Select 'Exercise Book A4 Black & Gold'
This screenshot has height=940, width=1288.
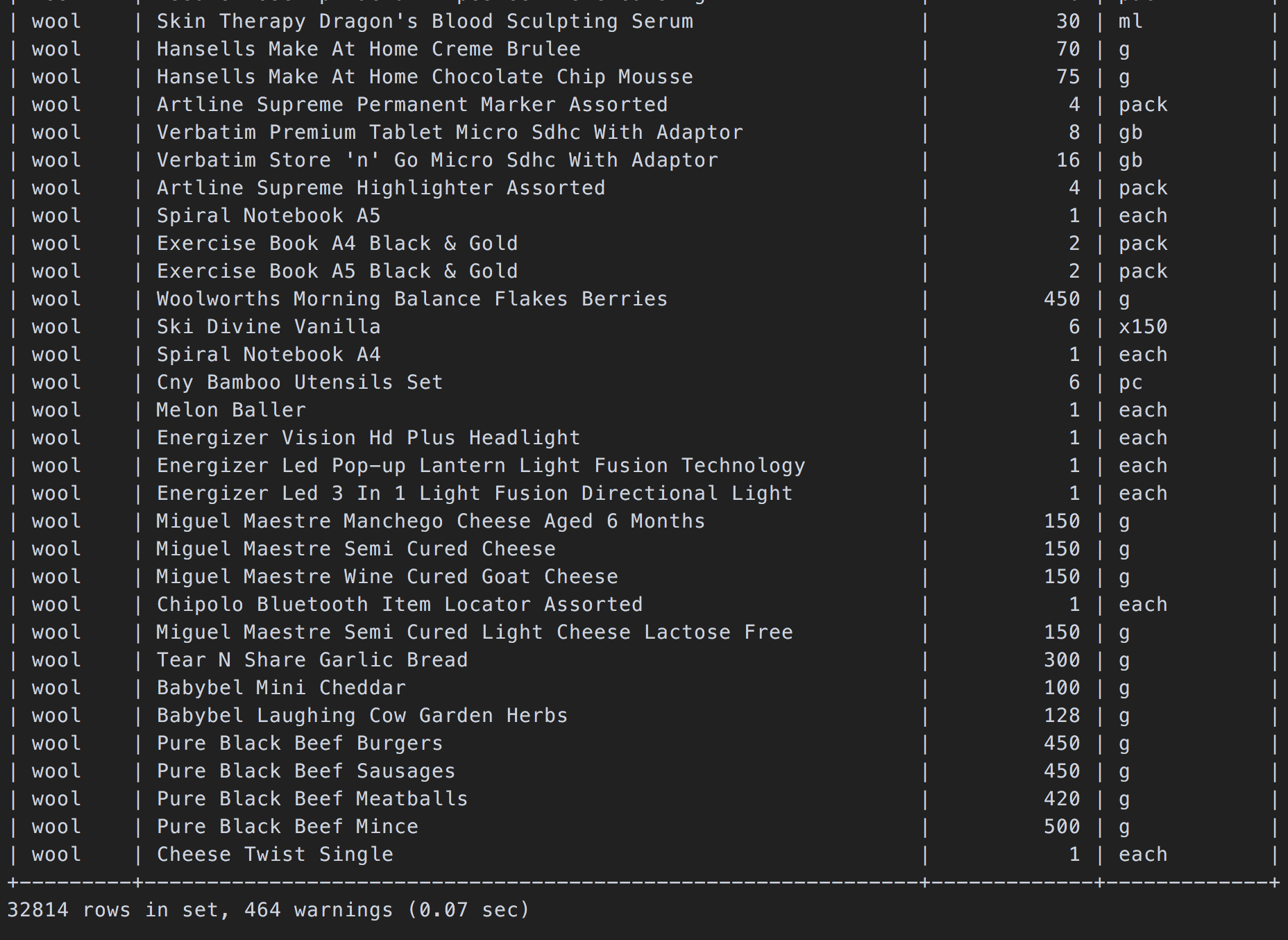coord(337,244)
